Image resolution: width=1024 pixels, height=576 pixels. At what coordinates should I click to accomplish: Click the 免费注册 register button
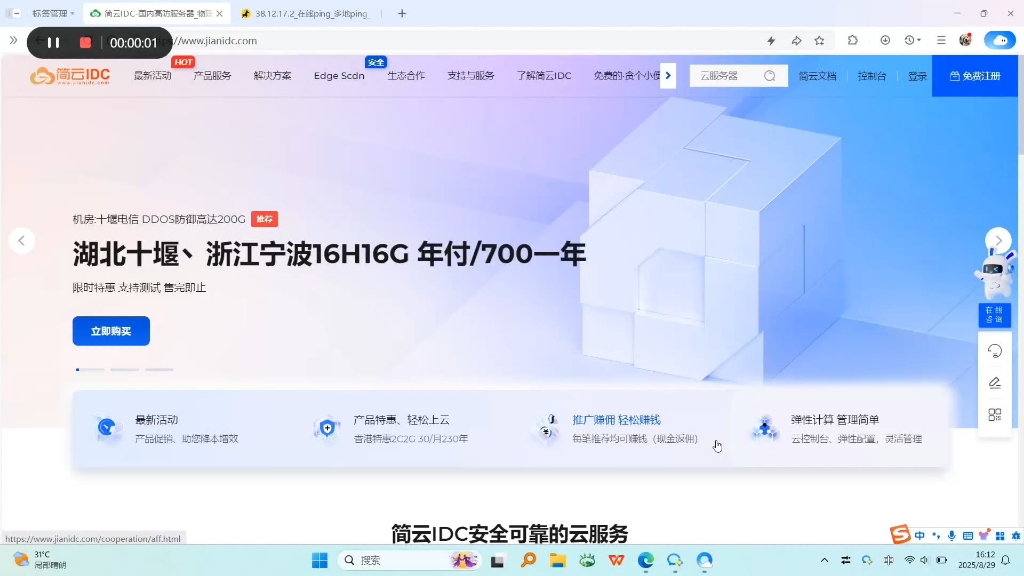(975, 76)
